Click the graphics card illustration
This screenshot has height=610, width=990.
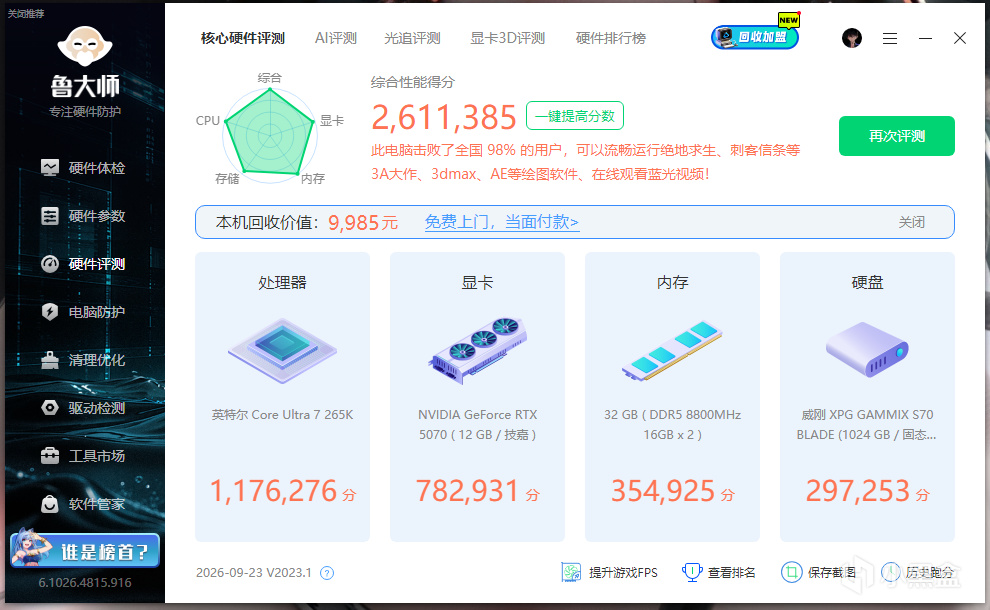tap(478, 350)
